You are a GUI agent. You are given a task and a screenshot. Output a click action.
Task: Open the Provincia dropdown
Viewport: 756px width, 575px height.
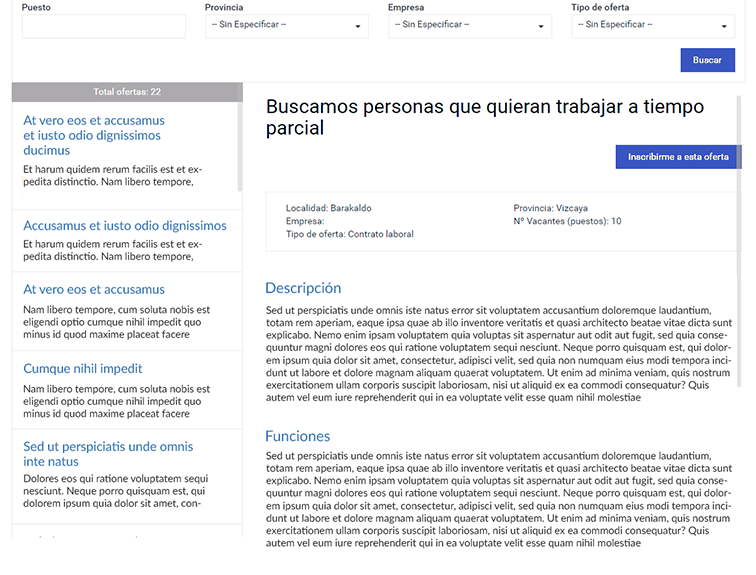click(x=286, y=26)
